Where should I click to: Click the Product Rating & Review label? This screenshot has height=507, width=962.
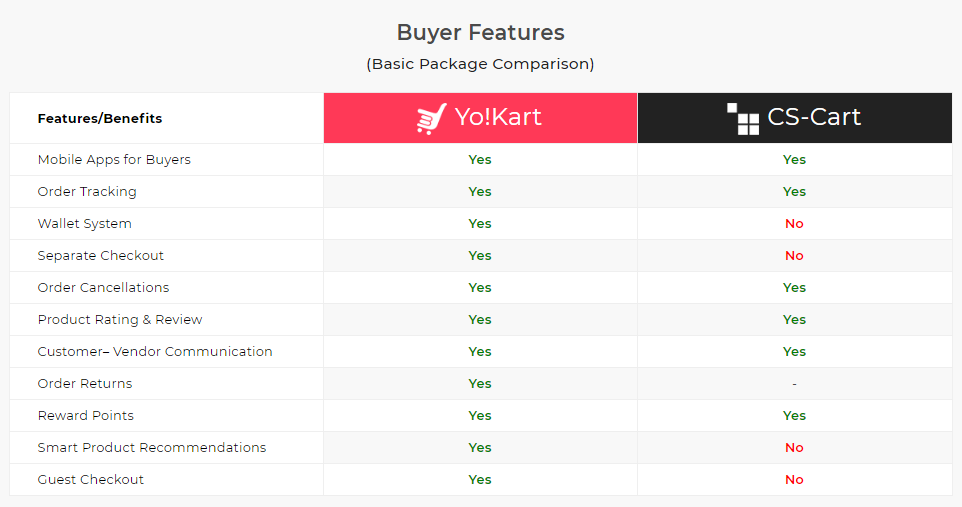(x=120, y=319)
